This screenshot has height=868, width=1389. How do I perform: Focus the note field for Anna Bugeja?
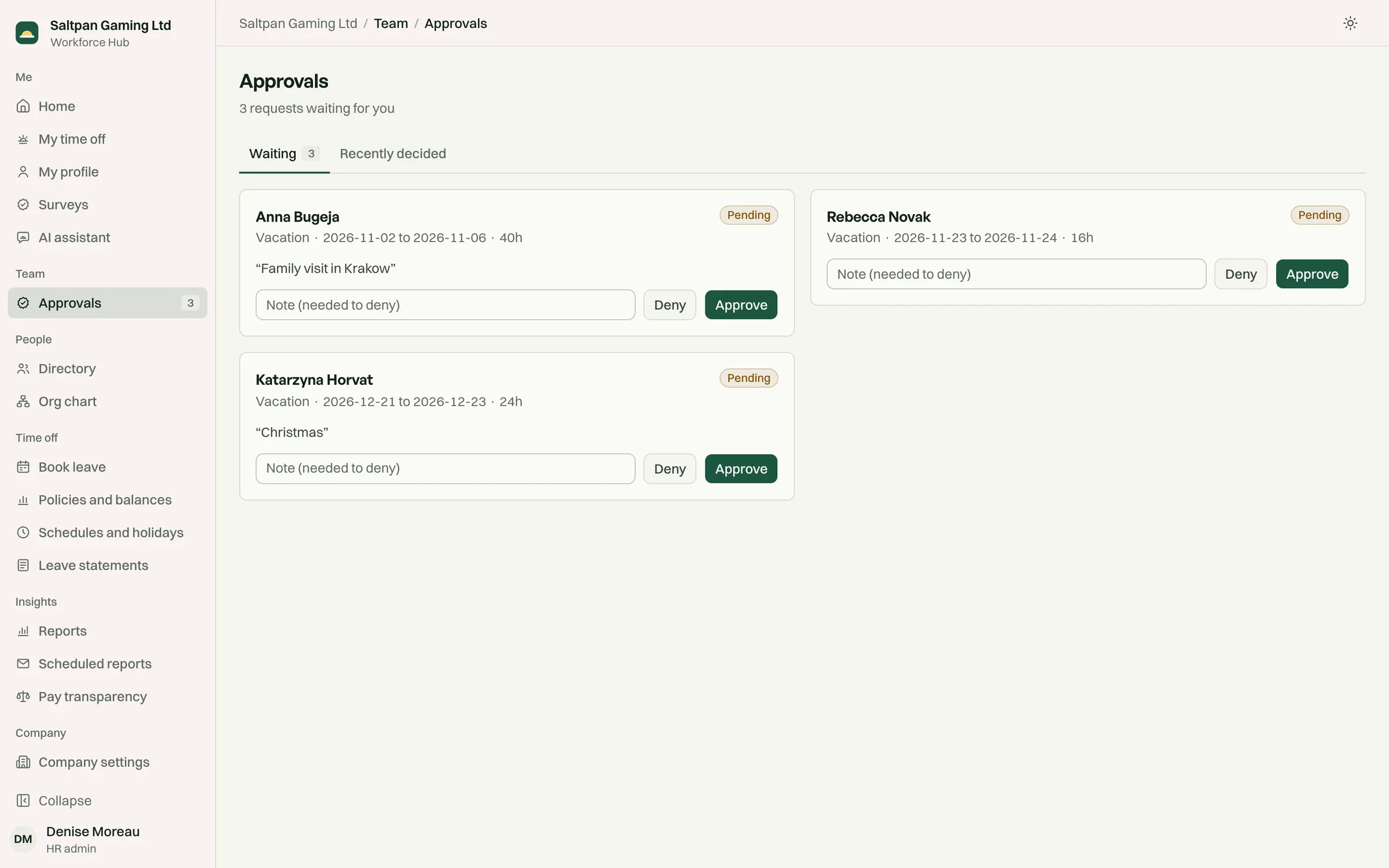click(446, 305)
